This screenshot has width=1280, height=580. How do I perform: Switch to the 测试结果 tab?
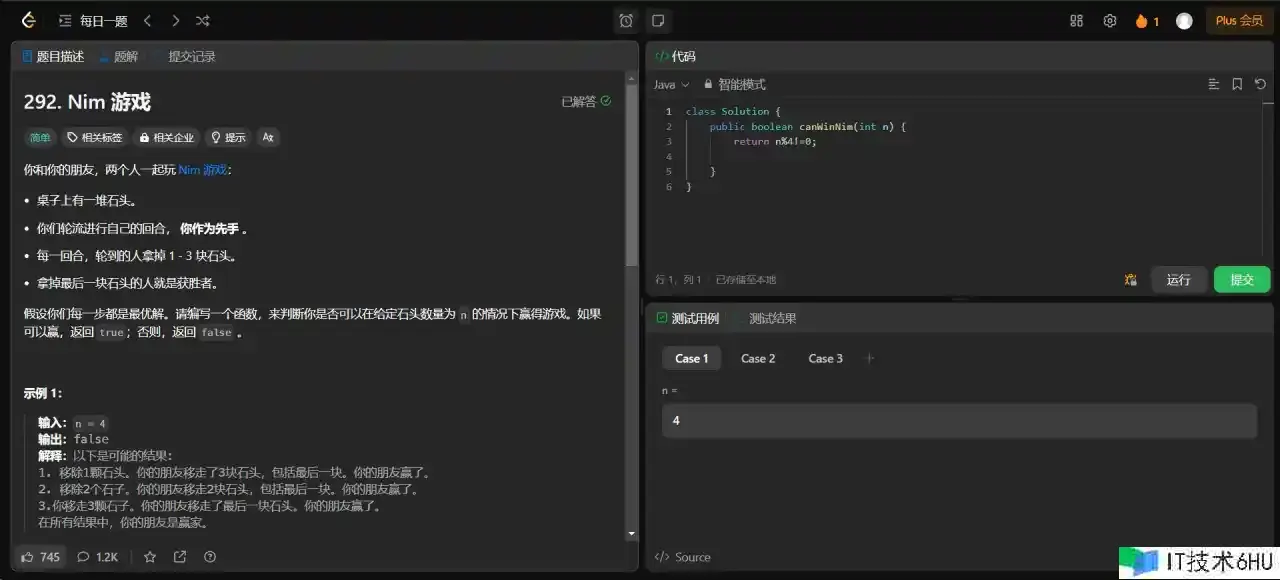click(772, 319)
